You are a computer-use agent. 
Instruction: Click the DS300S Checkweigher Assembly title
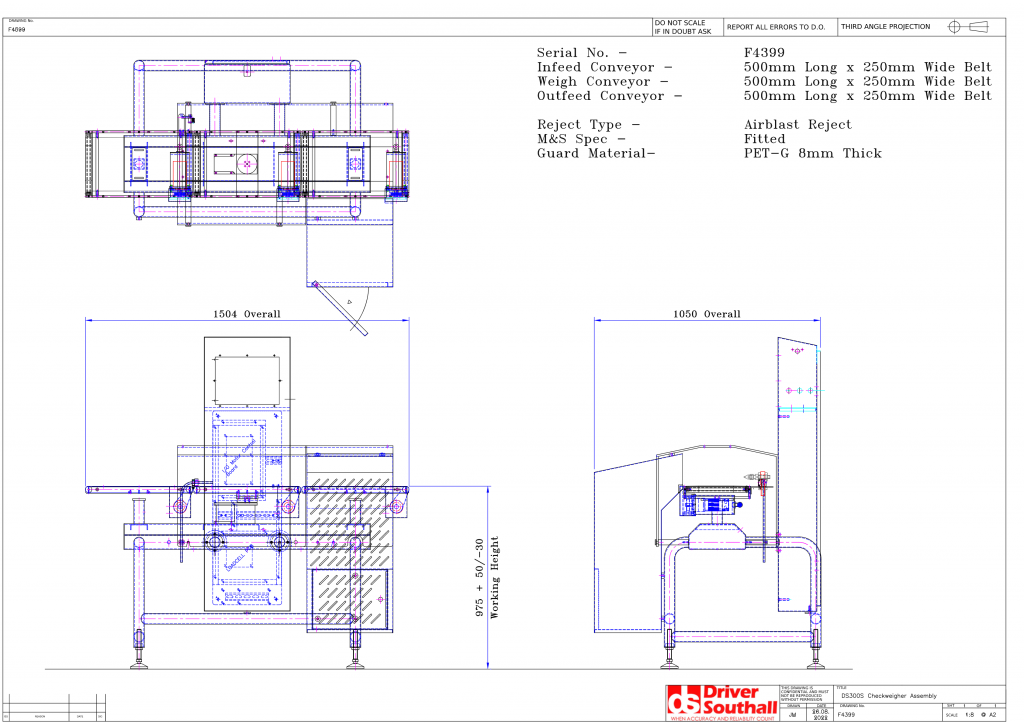[x=890, y=695]
